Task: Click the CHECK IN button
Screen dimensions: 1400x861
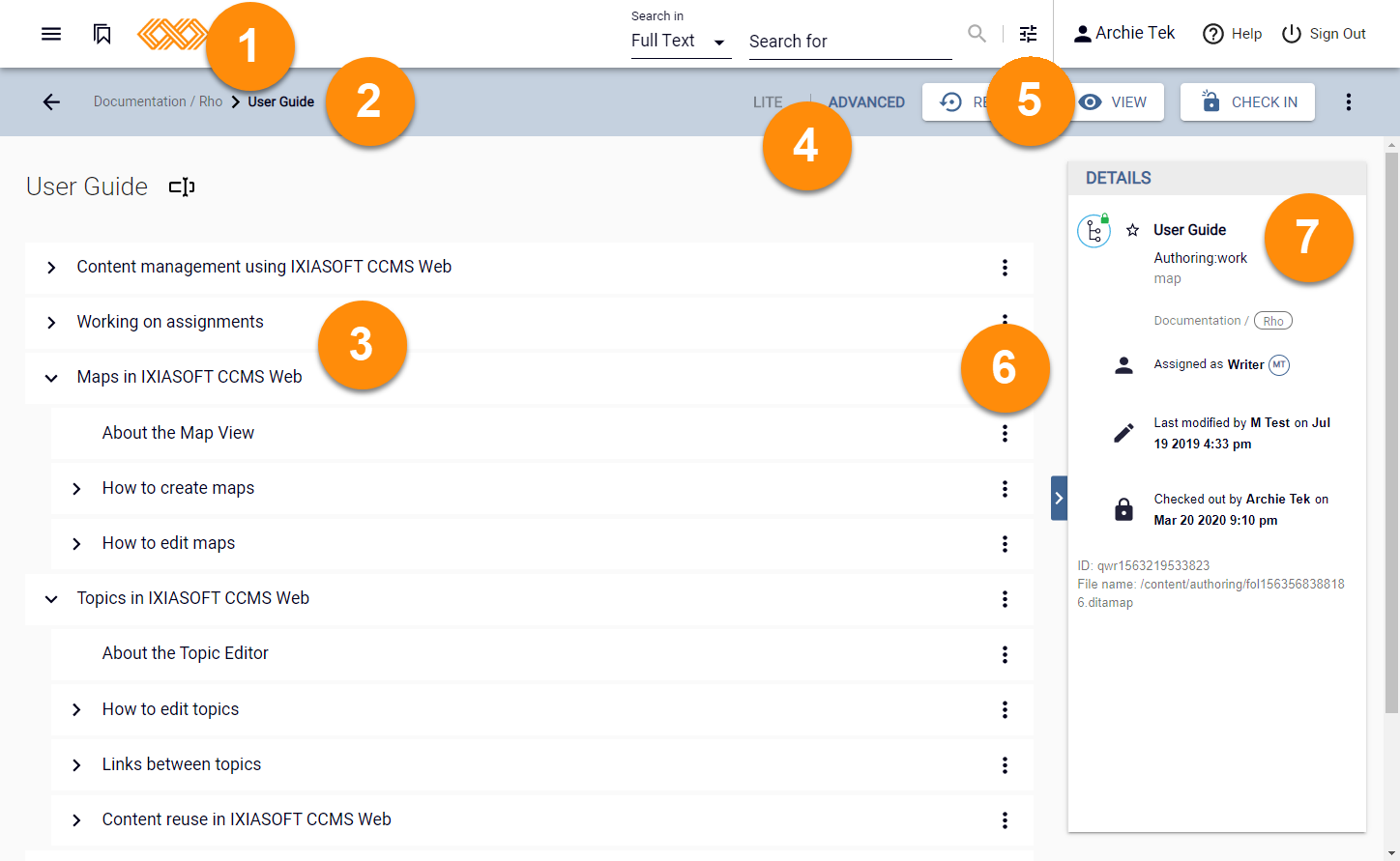Action: point(1247,101)
